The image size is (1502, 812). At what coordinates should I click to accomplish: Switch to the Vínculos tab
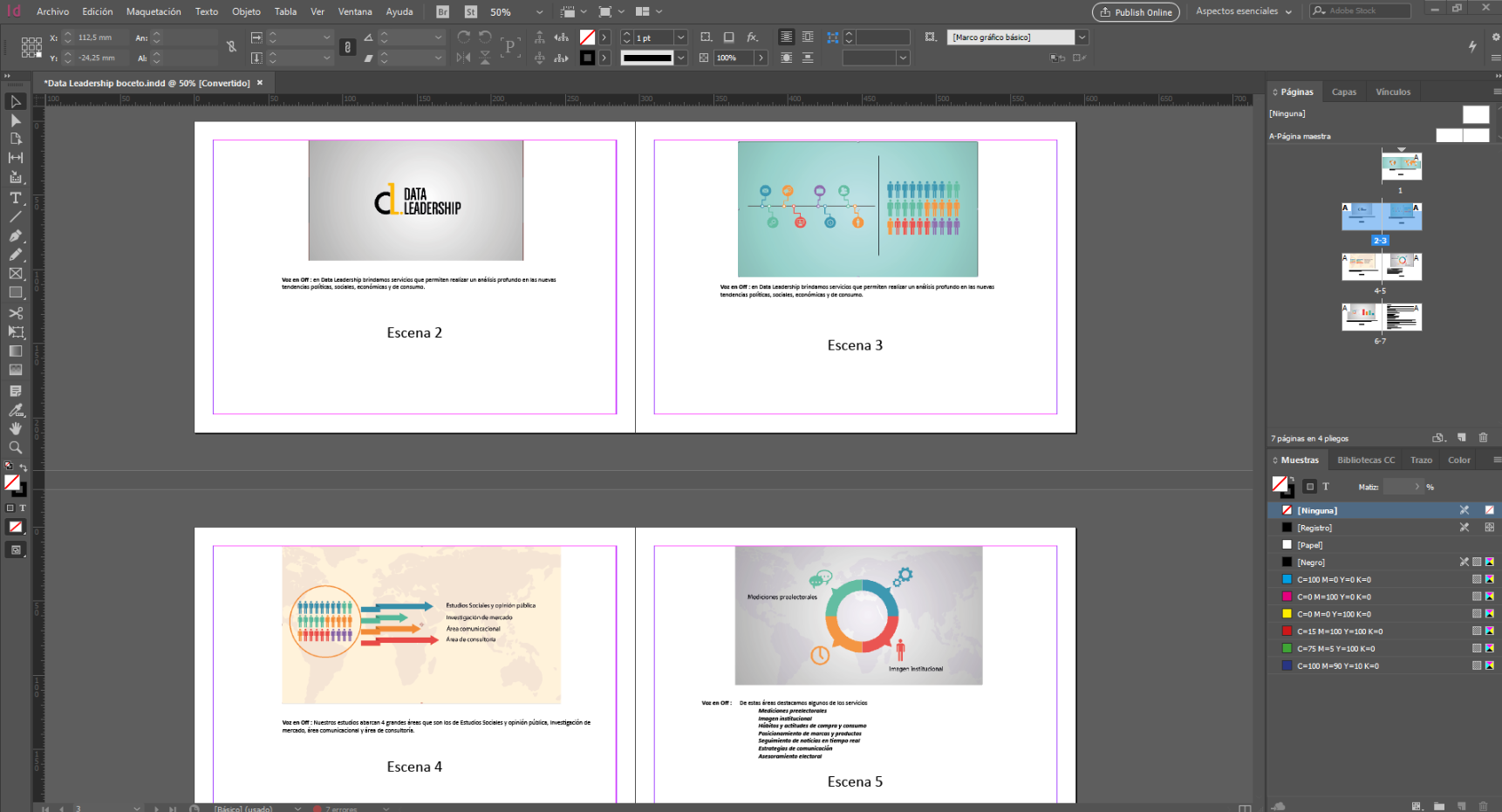[1393, 92]
